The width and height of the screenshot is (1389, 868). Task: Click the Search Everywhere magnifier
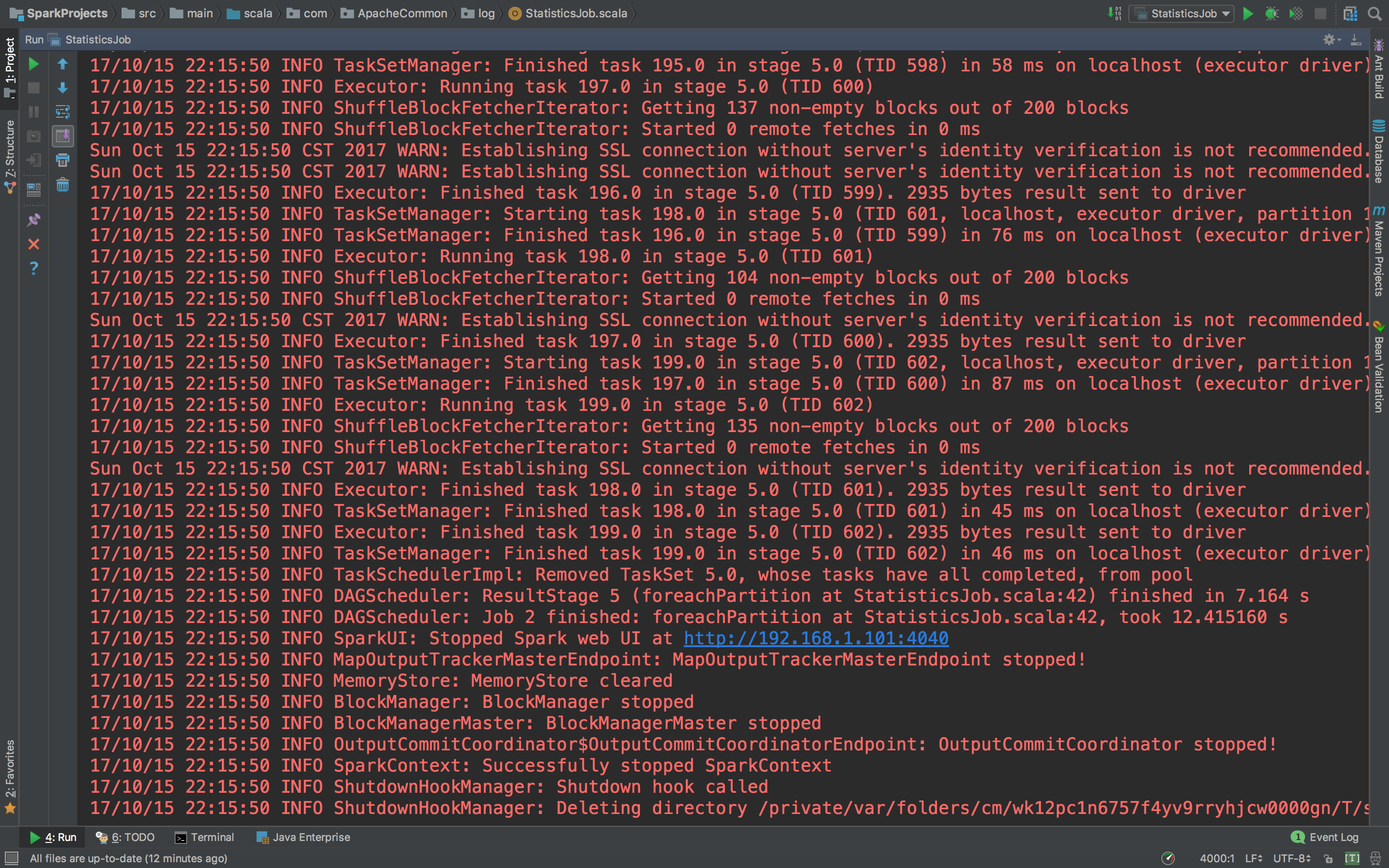coord(1374,13)
